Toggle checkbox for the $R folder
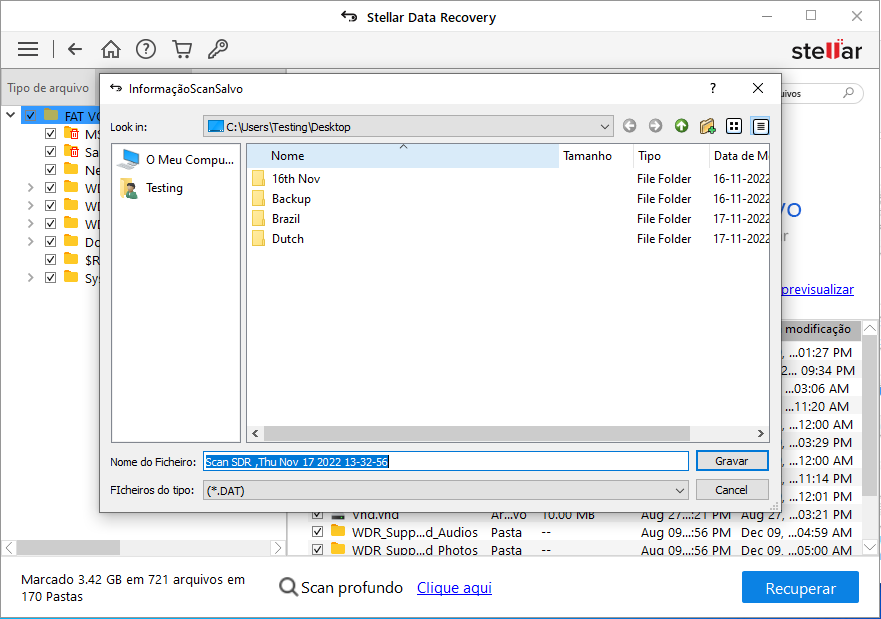 point(51,260)
